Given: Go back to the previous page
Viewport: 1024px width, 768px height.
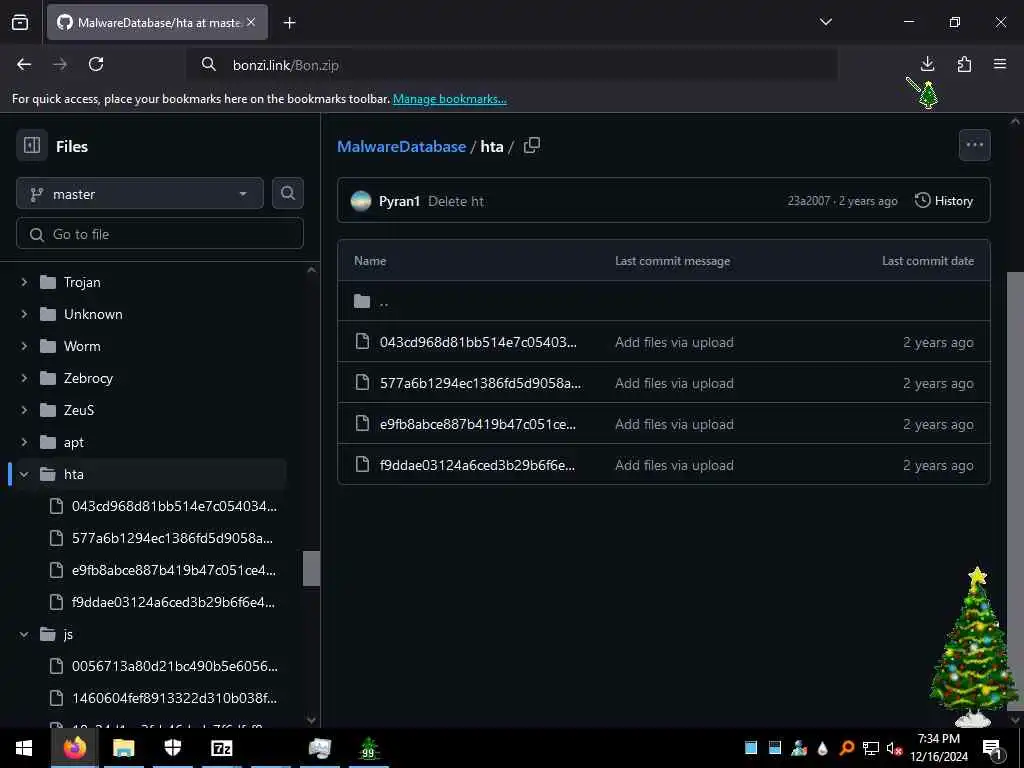Looking at the screenshot, I should pos(24,64).
